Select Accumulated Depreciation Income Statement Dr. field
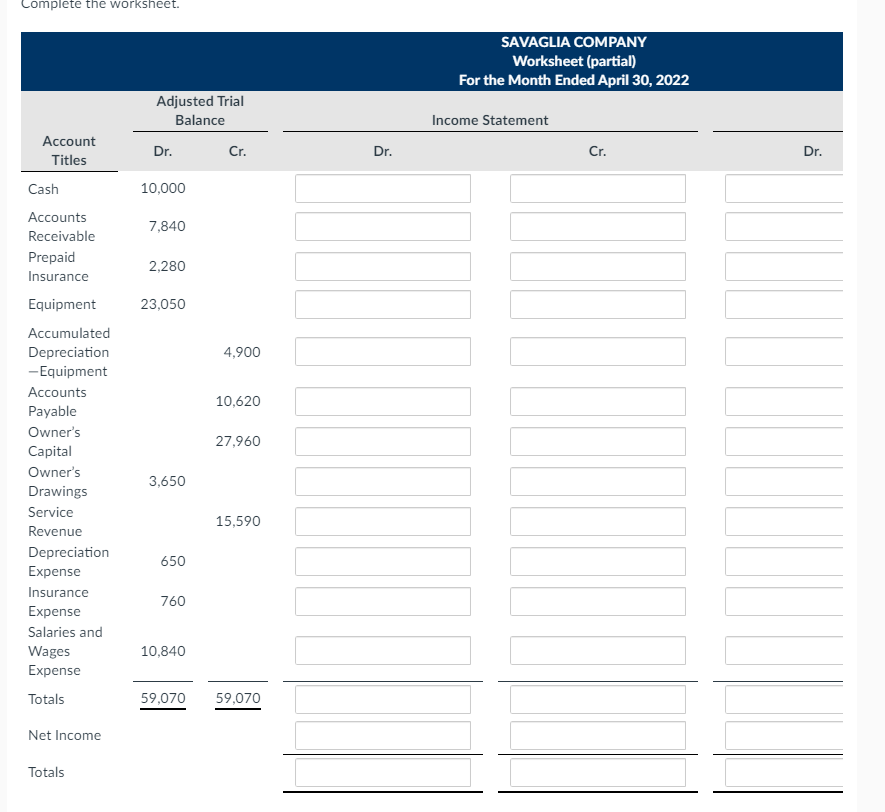 383,352
